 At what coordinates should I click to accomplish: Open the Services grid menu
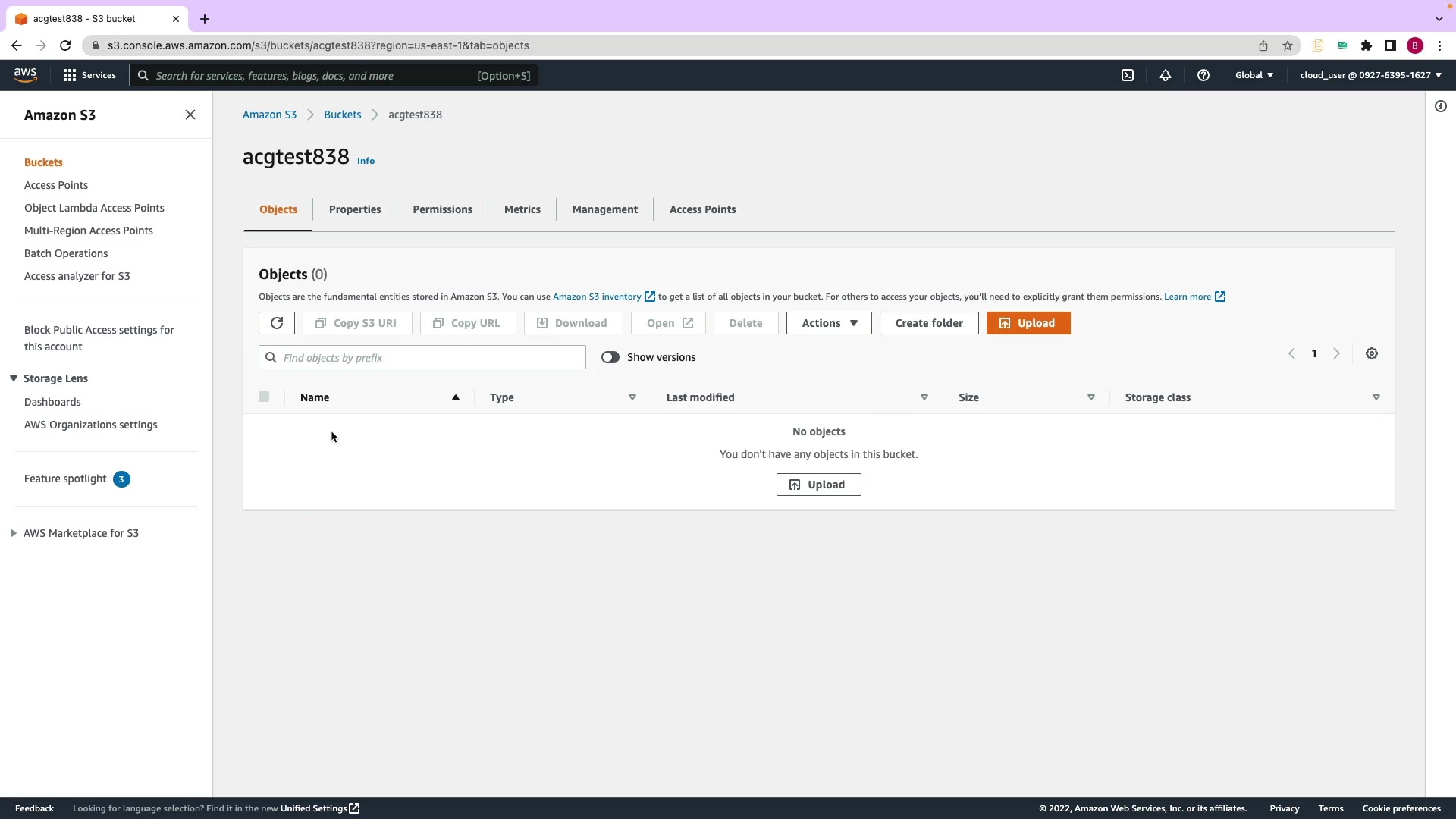click(x=89, y=75)
